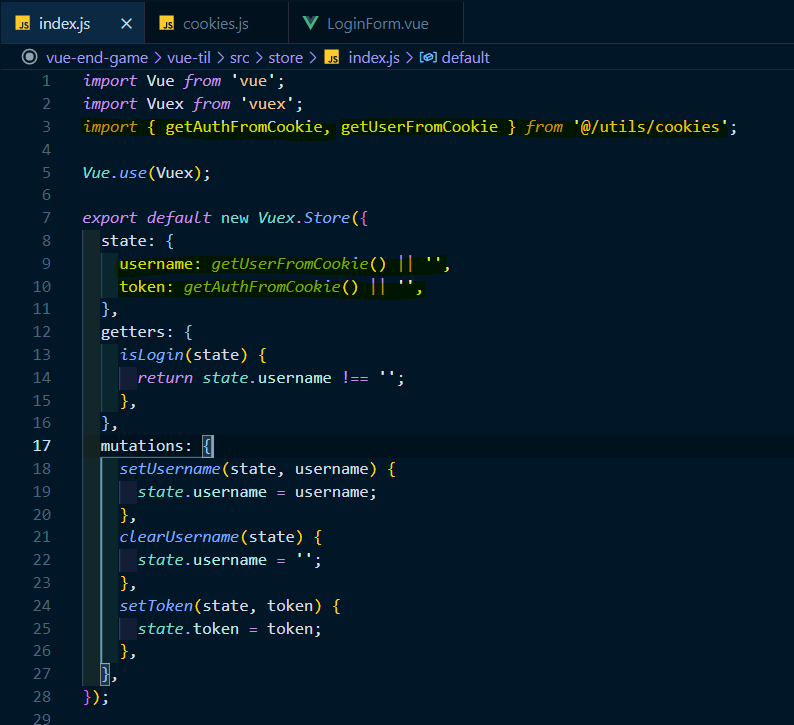Screen dimensions: 794x725
Task: Click the mutations: key on line 17
Action: pyautogui.click(x=146, y=446)
